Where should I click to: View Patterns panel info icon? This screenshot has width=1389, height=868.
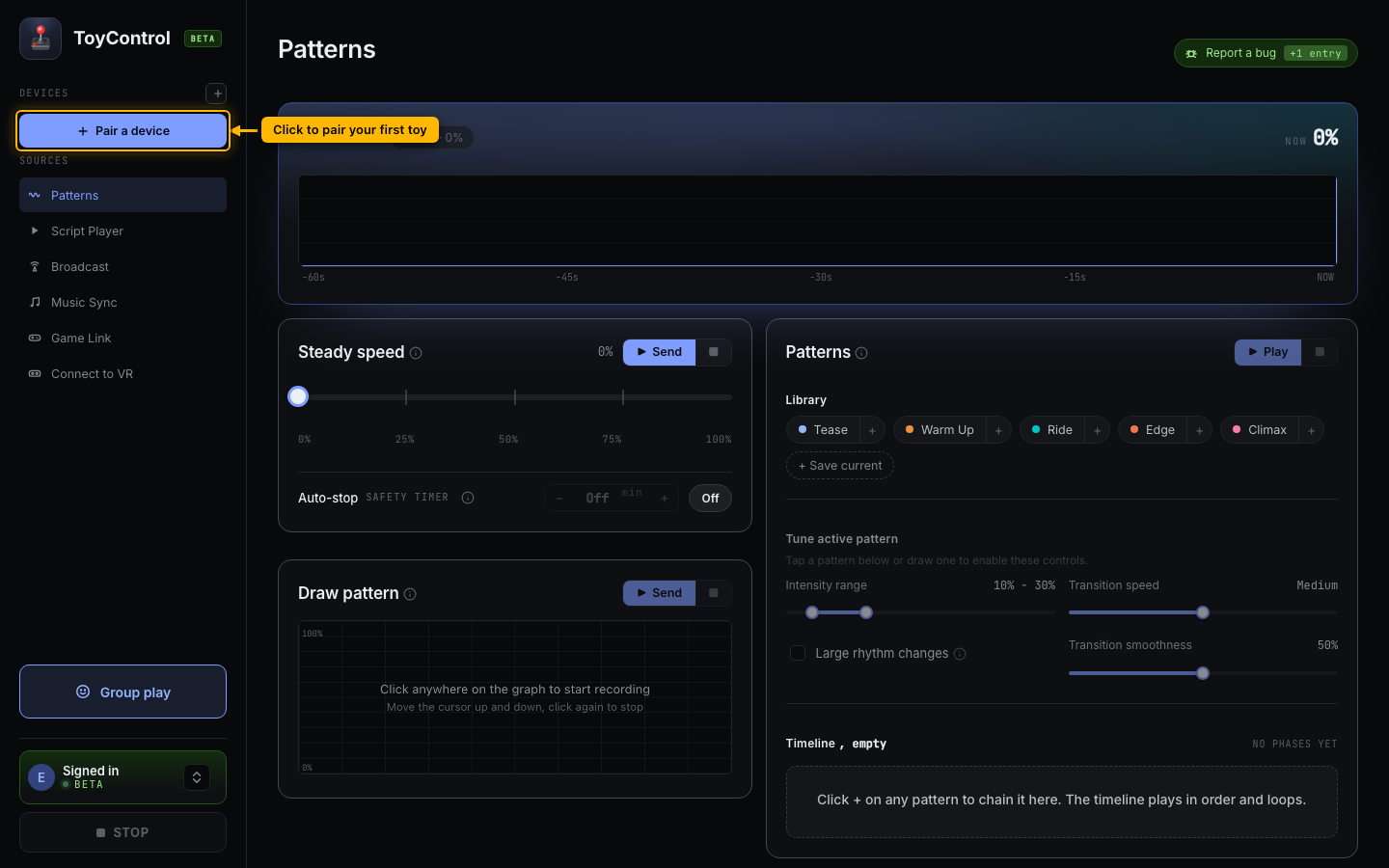point(861,353)
